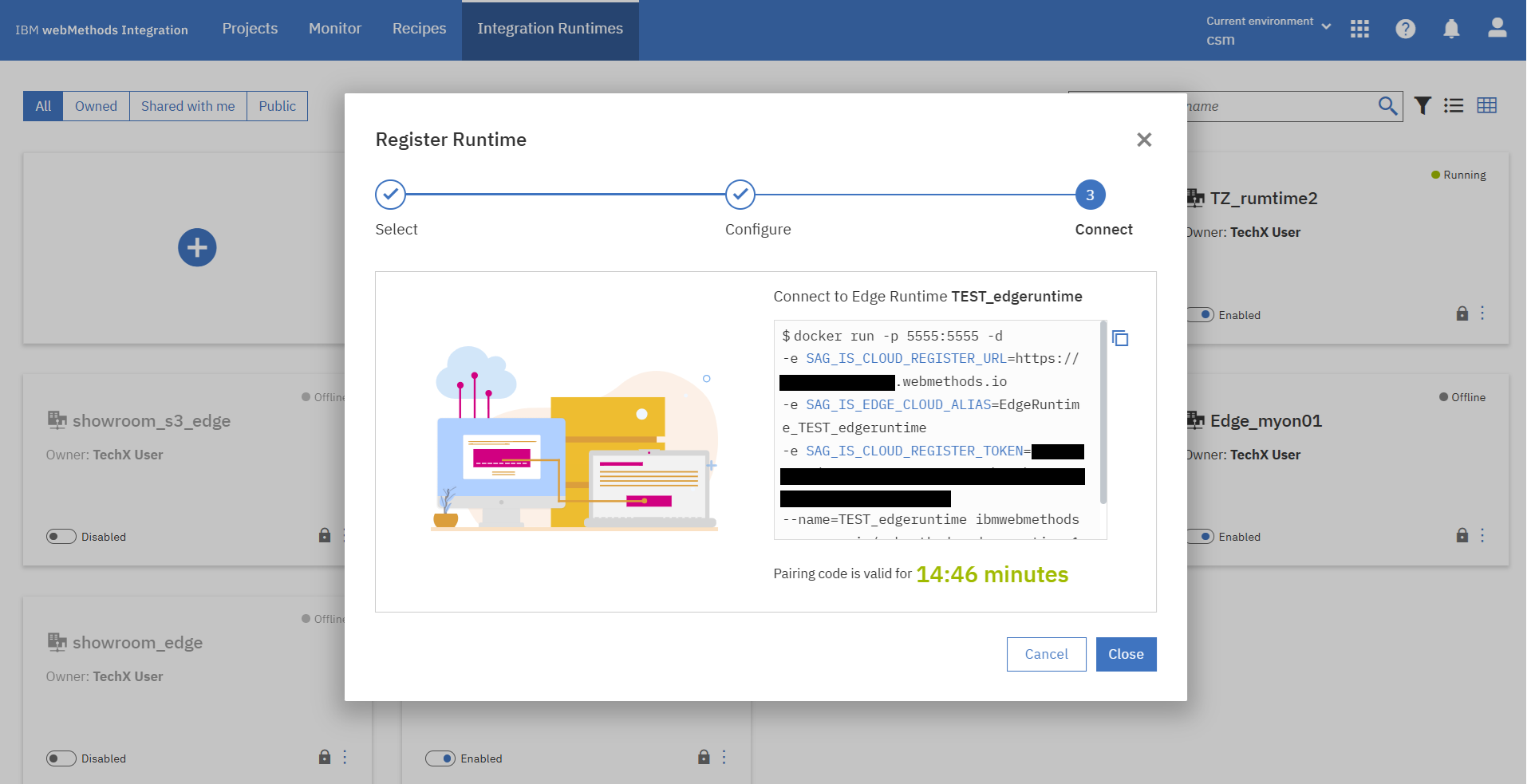The image size is (1531, 784).
Task: Switch to grid card view
Action: [1487, 105]
